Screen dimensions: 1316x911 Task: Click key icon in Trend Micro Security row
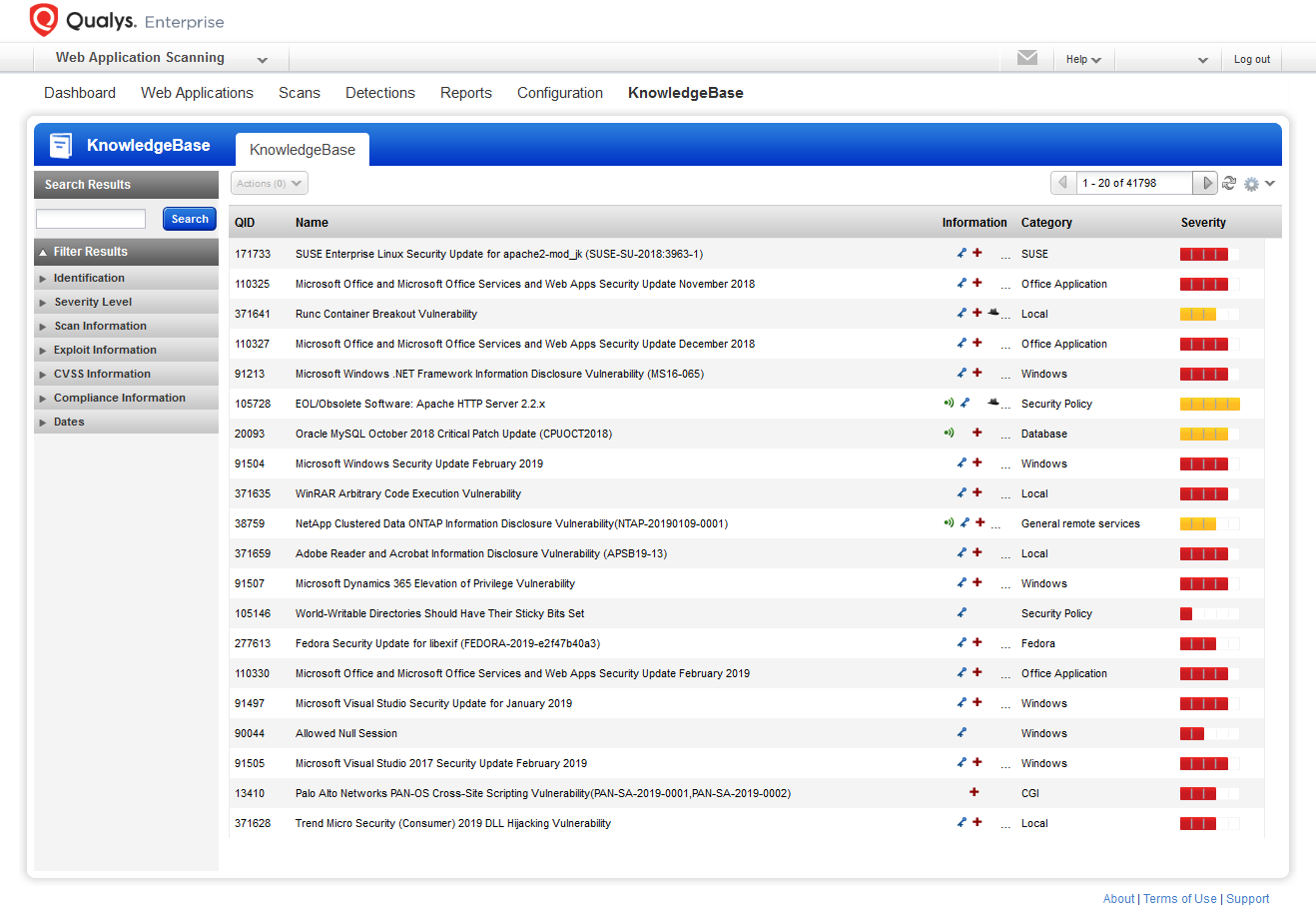[962, 823]
